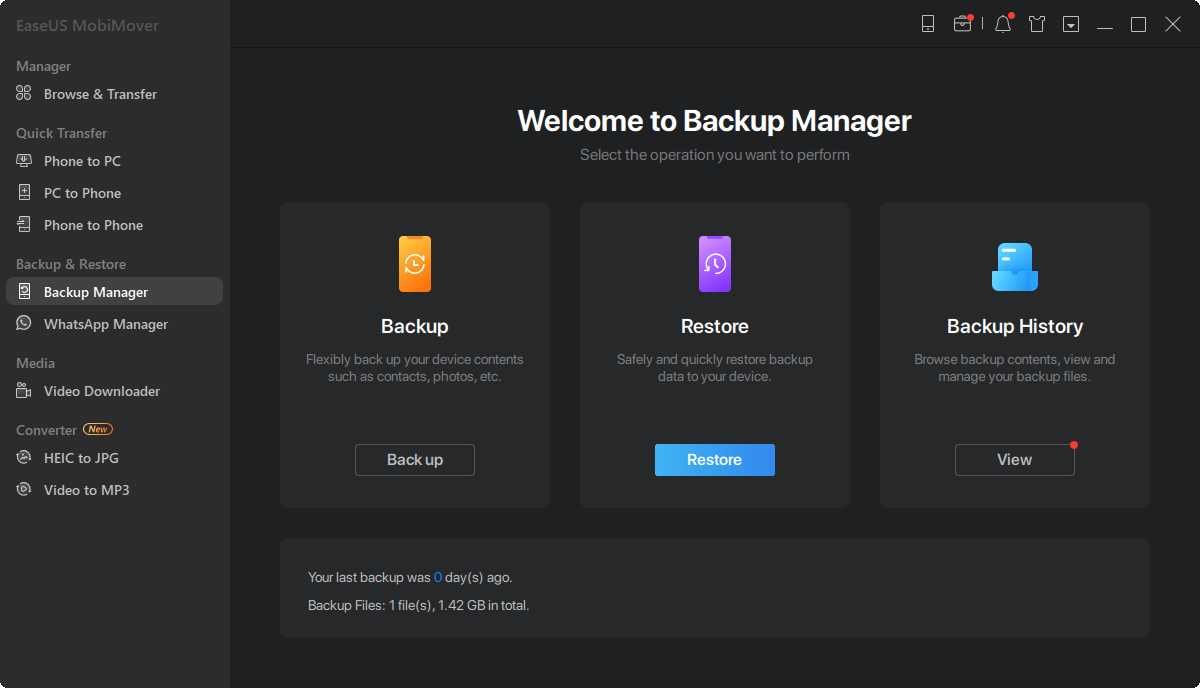Expand the title bar dropdown menu
1200x688 pixels.
[1071, 24]
